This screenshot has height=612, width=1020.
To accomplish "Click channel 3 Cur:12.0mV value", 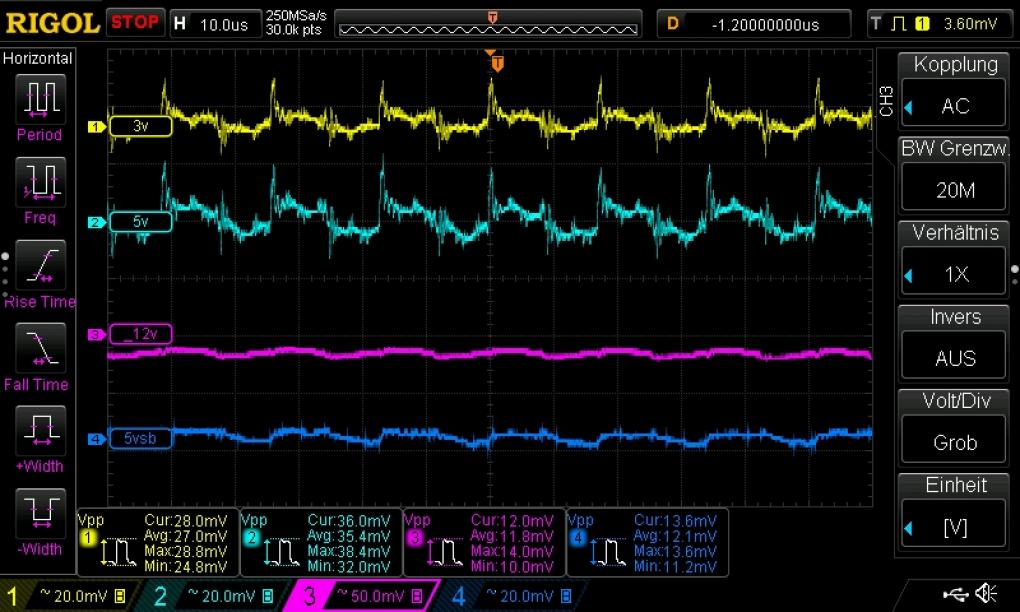I will (x=512, y=521).
